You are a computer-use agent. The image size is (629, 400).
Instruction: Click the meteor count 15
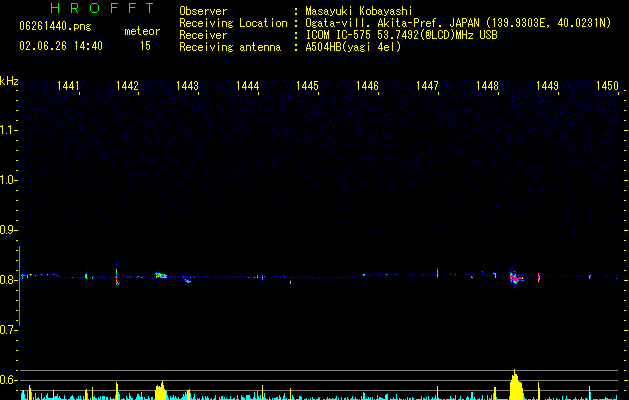[145, 46]
